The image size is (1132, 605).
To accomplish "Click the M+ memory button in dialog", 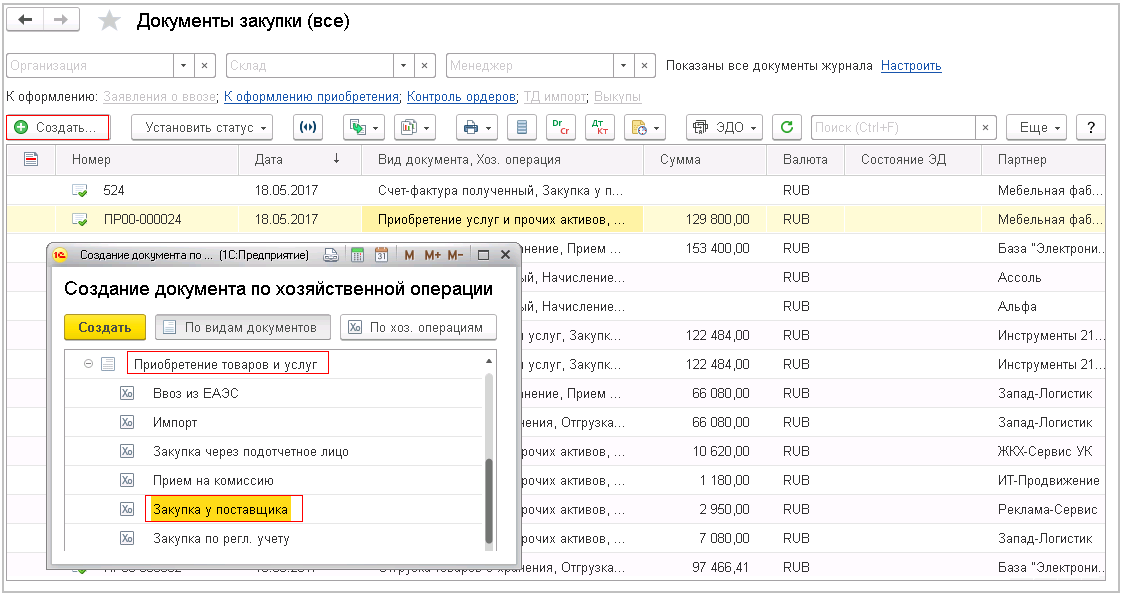I will pos(432,255).
